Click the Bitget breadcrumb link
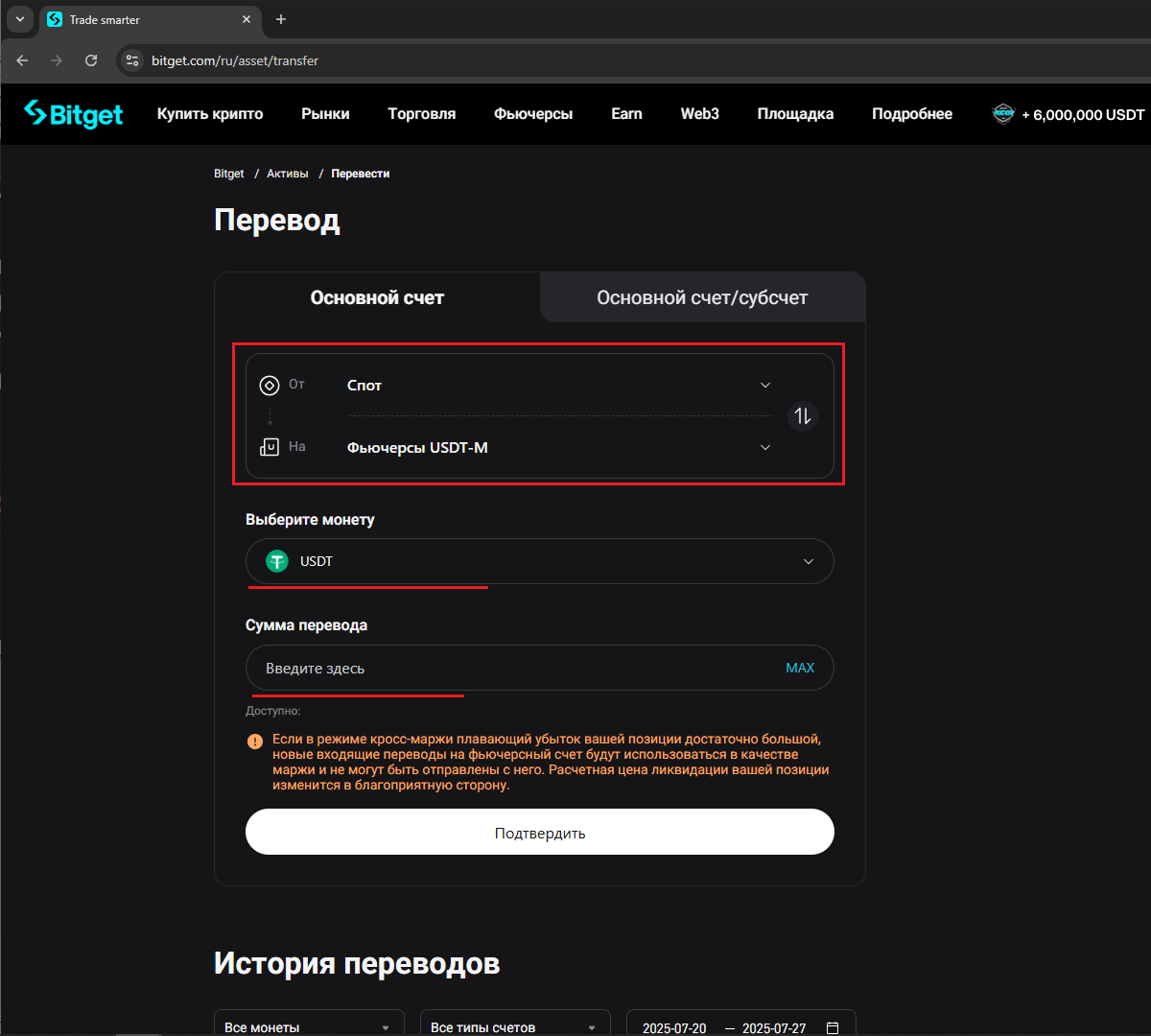Screen dimensions: 1151x1036 pyautogui.click(x=229, y=174)
